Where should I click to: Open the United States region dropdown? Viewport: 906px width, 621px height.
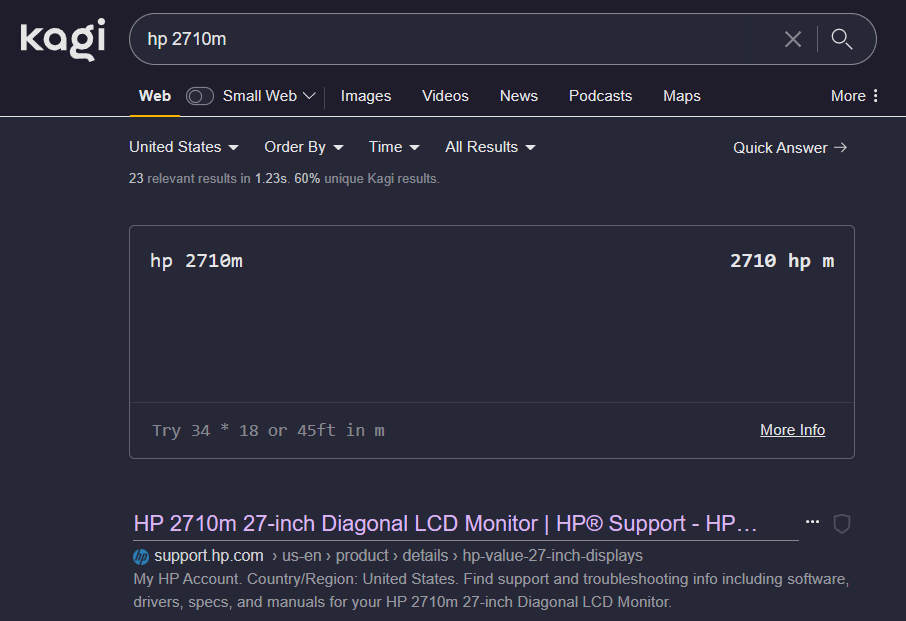click(x=184, y=147)
